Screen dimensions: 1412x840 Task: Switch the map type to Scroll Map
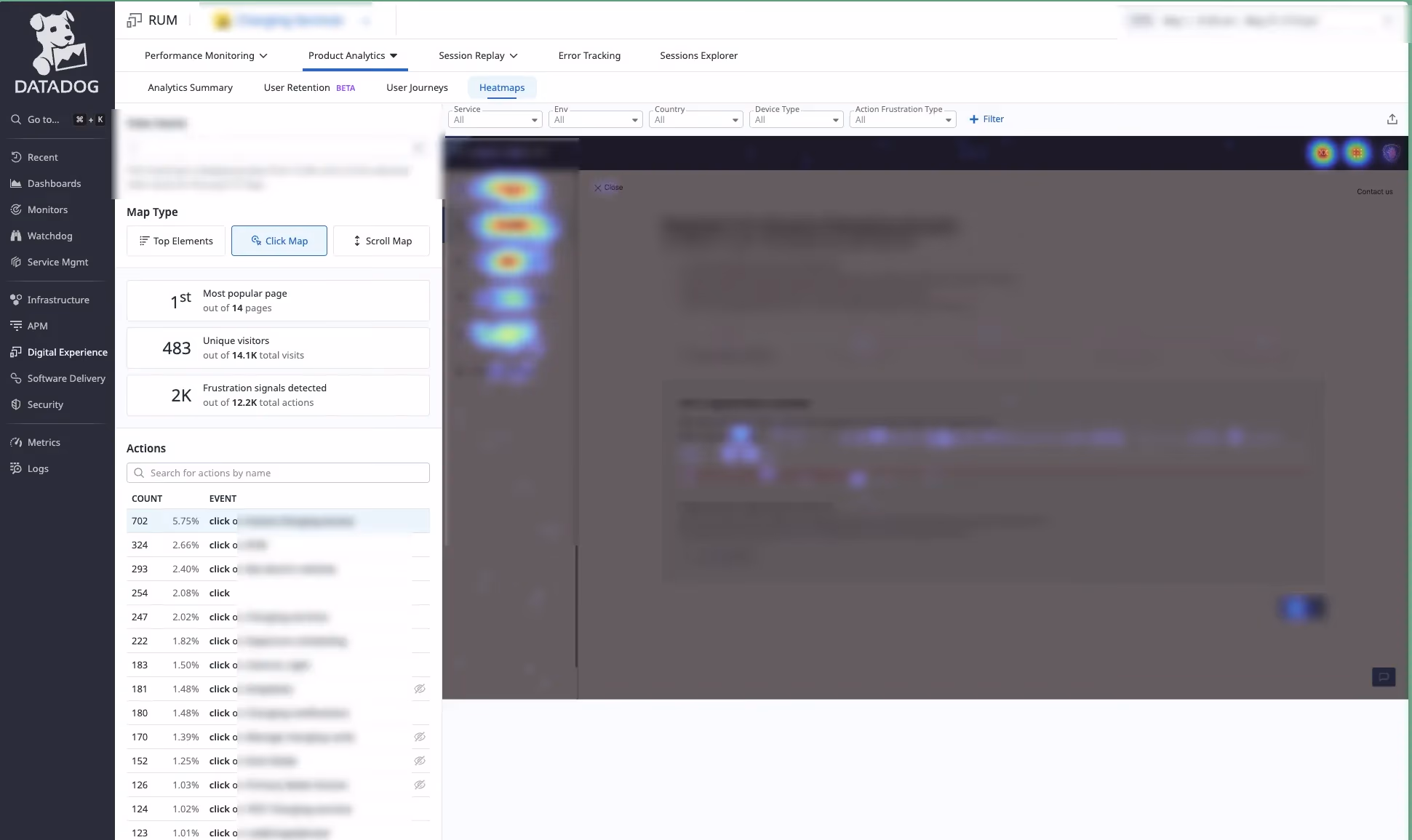(381, 241)
